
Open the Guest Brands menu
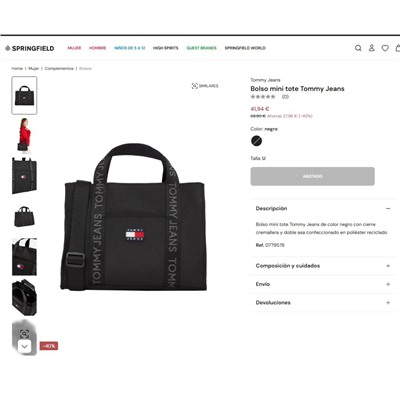click(x=201, y=48)
